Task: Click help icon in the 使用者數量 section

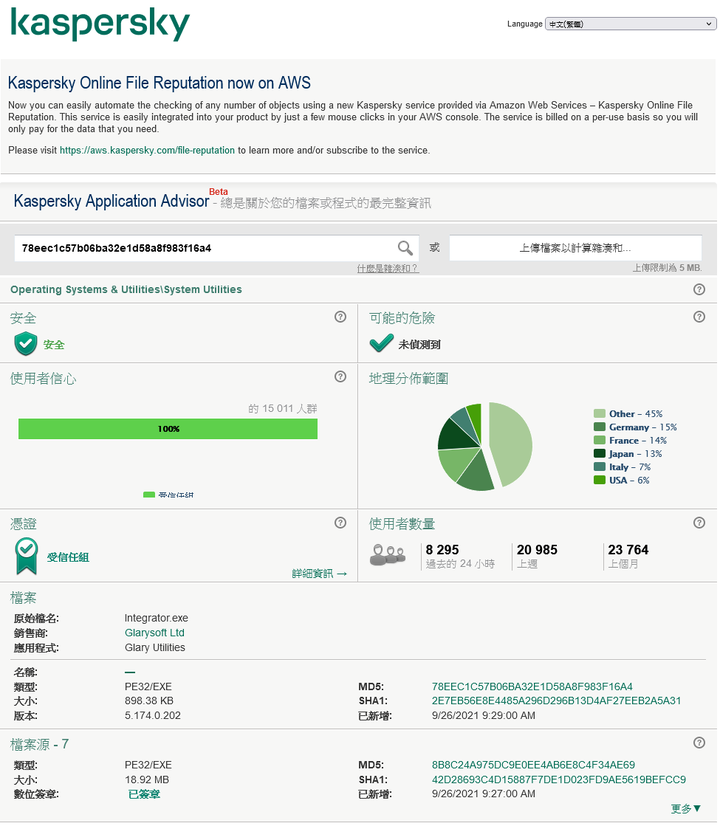Action: [x=699, y=523]
